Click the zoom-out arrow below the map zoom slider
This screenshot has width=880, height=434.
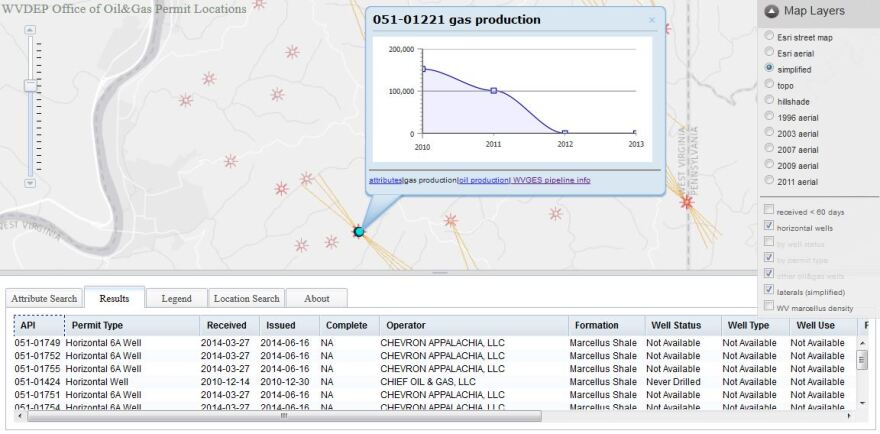click(30, 183)
